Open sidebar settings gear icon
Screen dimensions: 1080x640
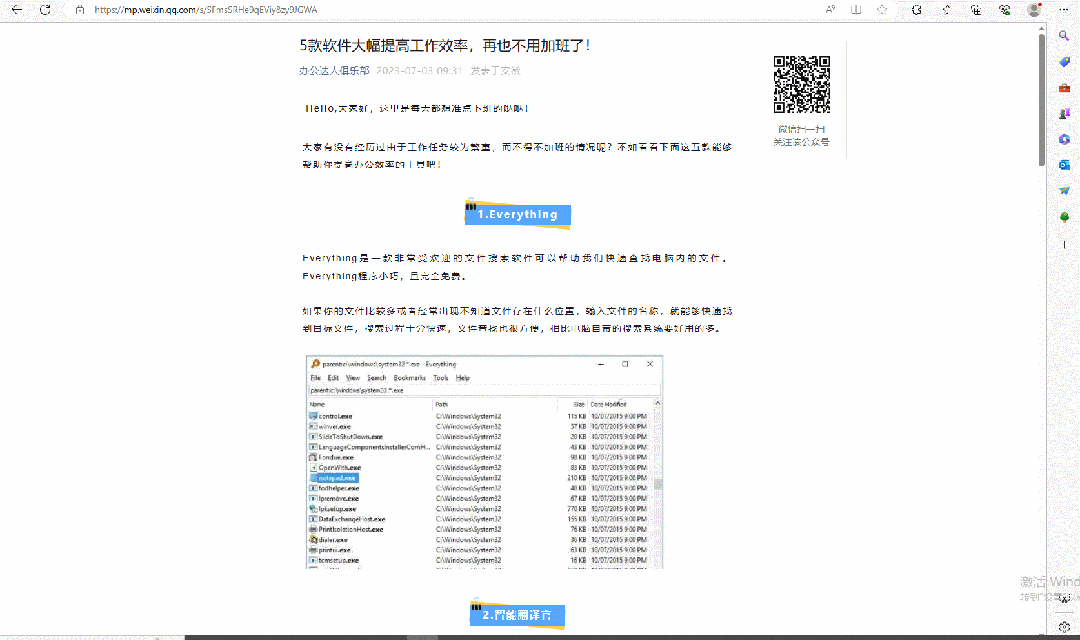[x=1064, y=627]
